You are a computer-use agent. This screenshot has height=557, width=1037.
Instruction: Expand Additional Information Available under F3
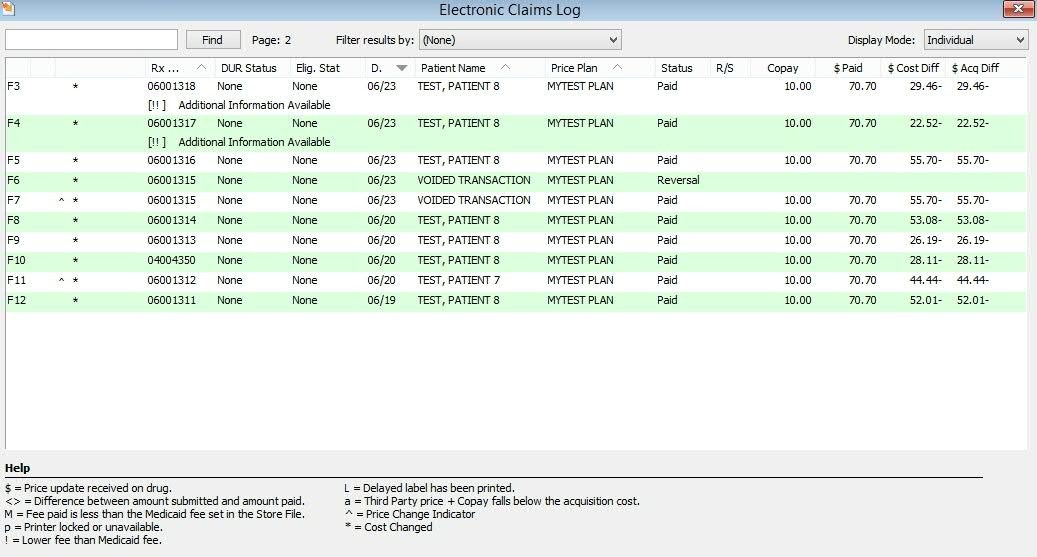tap(238, 105)
